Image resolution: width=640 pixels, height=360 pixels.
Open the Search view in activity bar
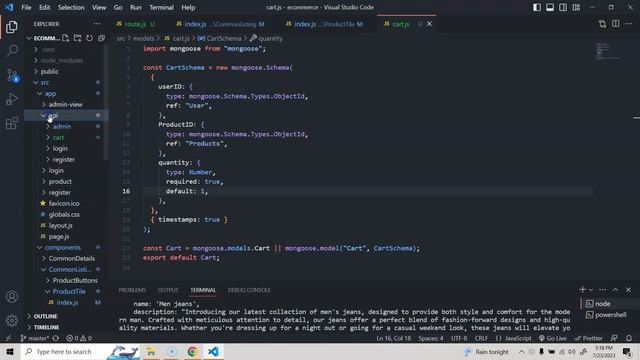click(12, 51)
